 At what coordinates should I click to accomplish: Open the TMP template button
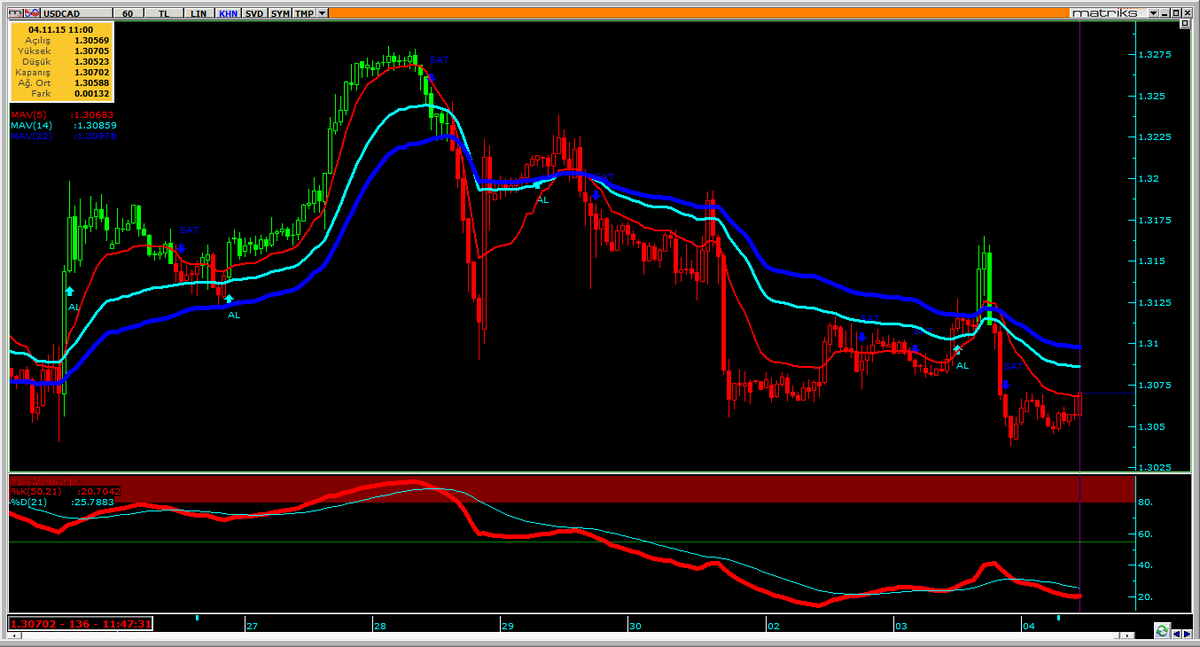click(x=304, y=13)
